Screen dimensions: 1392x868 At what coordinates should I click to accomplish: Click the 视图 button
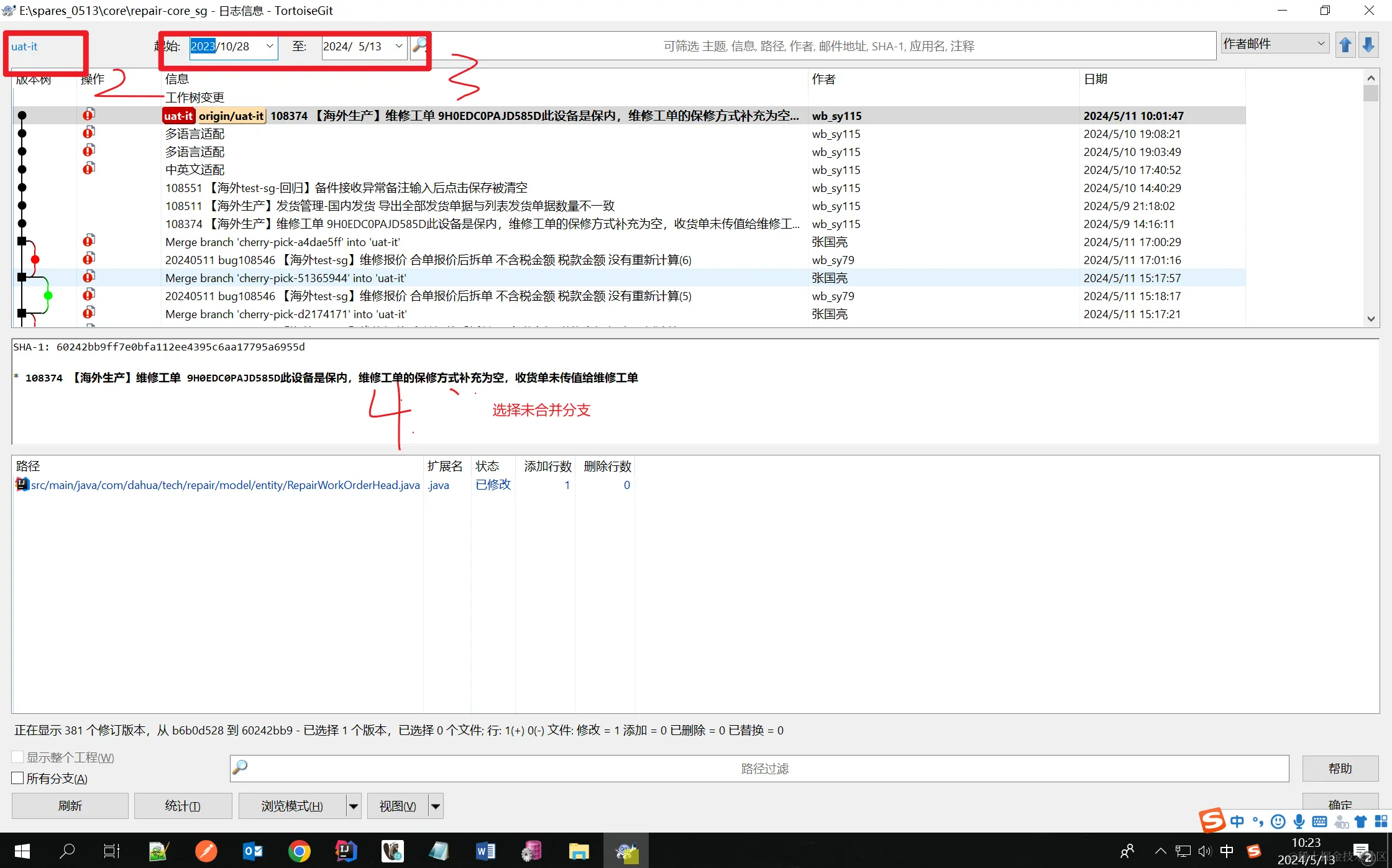[x=398, y=806]
